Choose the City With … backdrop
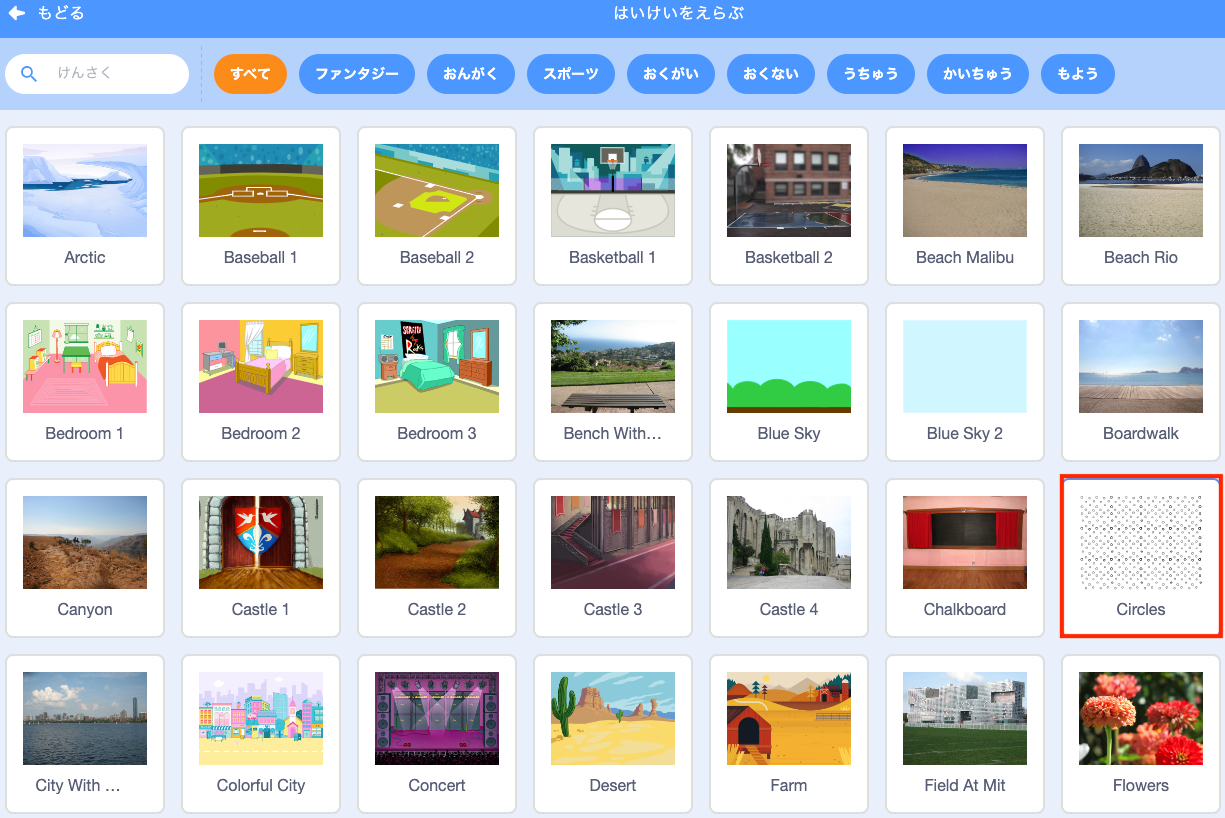 click(x=85, y=734)
